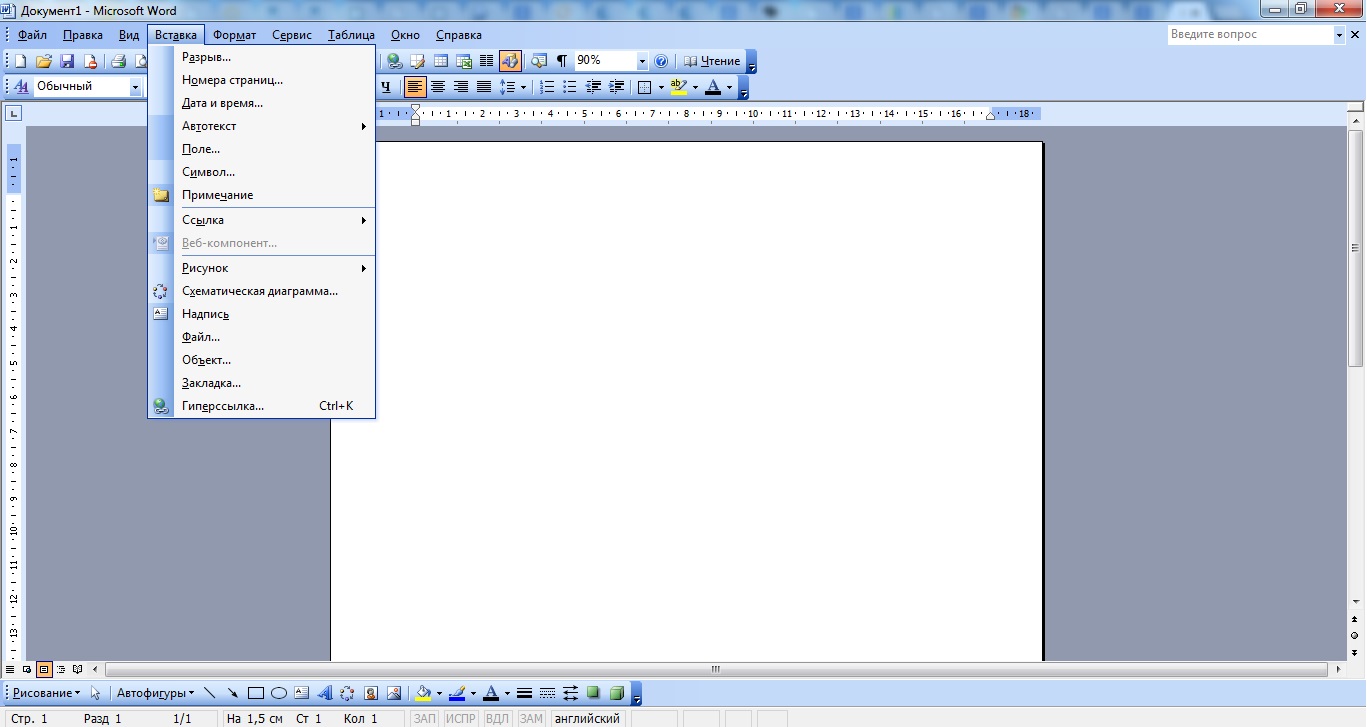Open the Shadow Style options
The height and width of the screenshot is (727, 1367).
click(594, 693)
